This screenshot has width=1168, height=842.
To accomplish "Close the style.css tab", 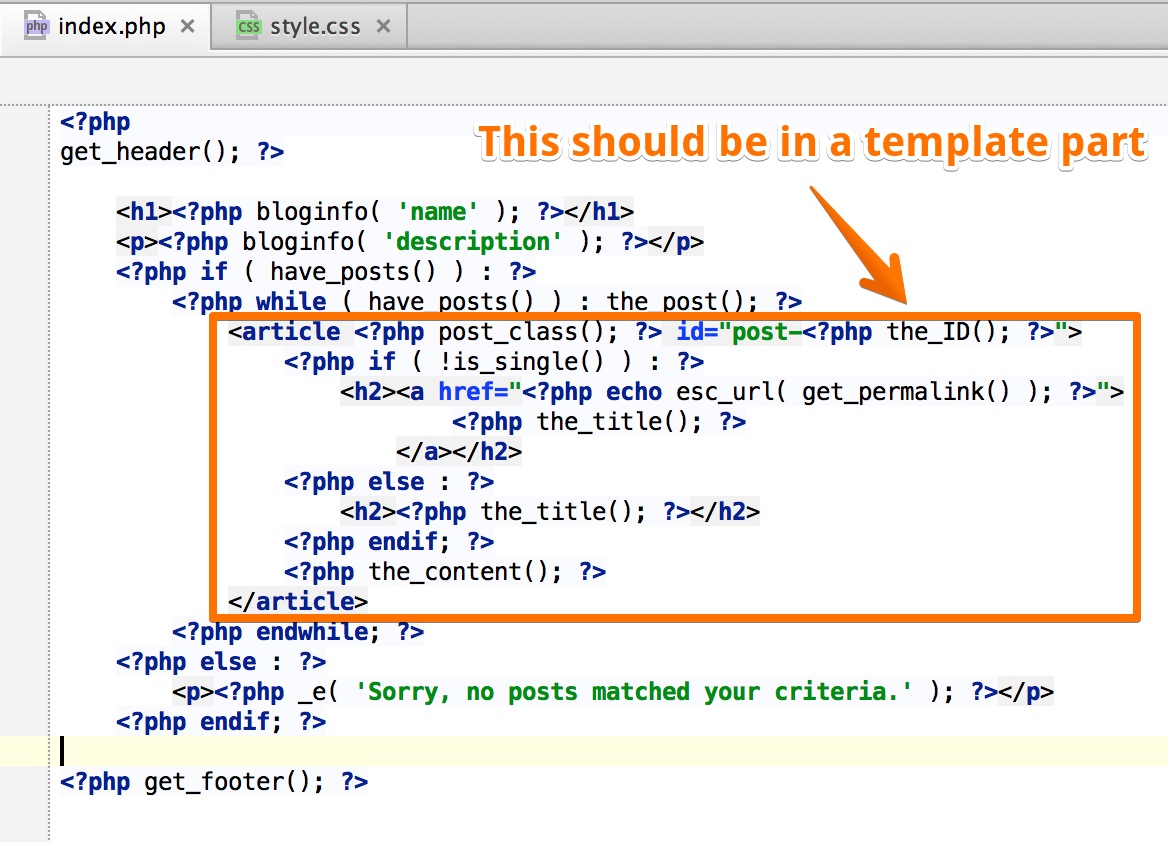I will coord(383,26).
